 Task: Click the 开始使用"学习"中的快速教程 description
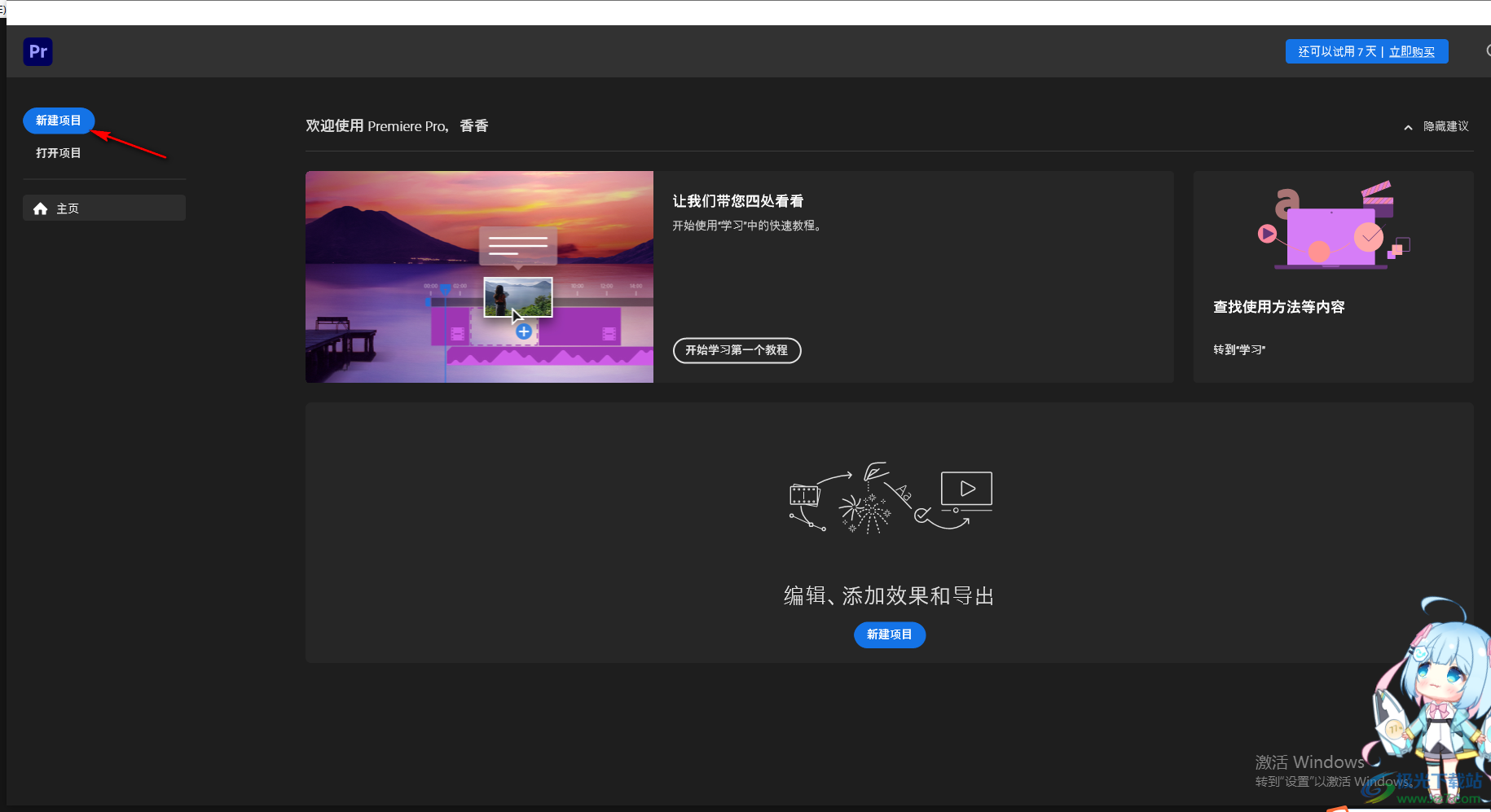pos(747,226)
